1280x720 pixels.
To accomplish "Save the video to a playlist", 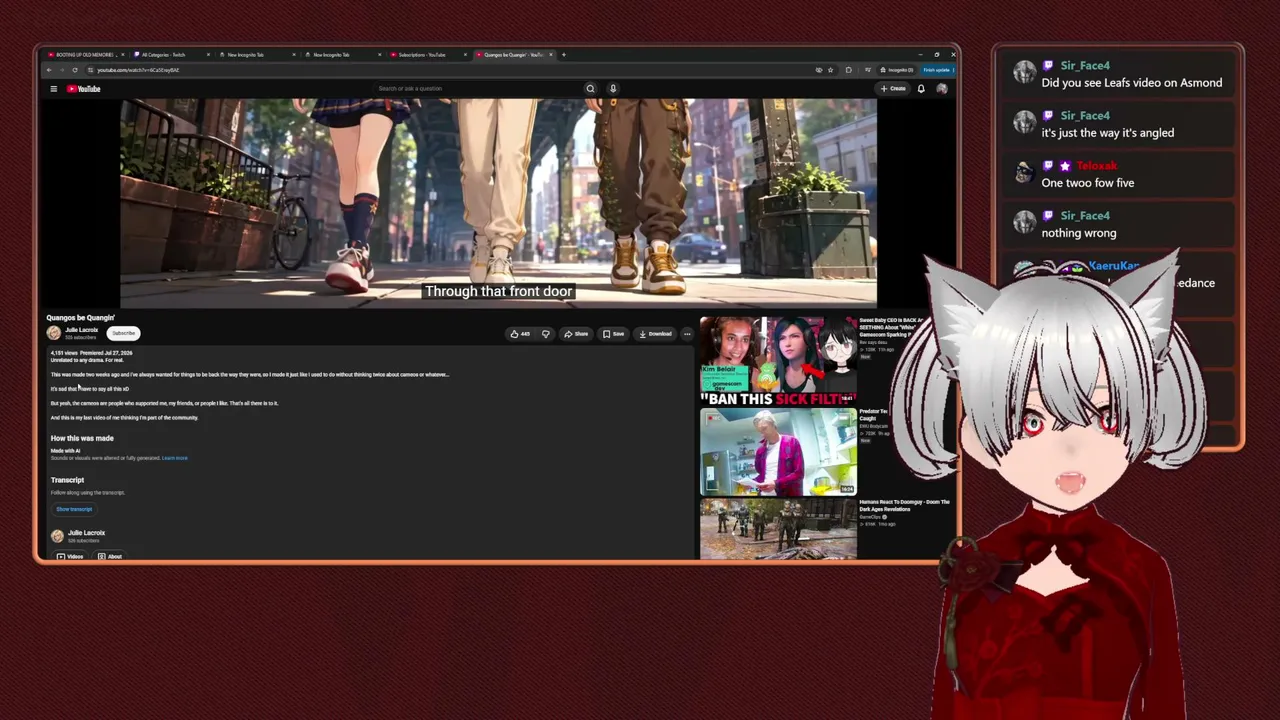I will click(x=613, y=334).
